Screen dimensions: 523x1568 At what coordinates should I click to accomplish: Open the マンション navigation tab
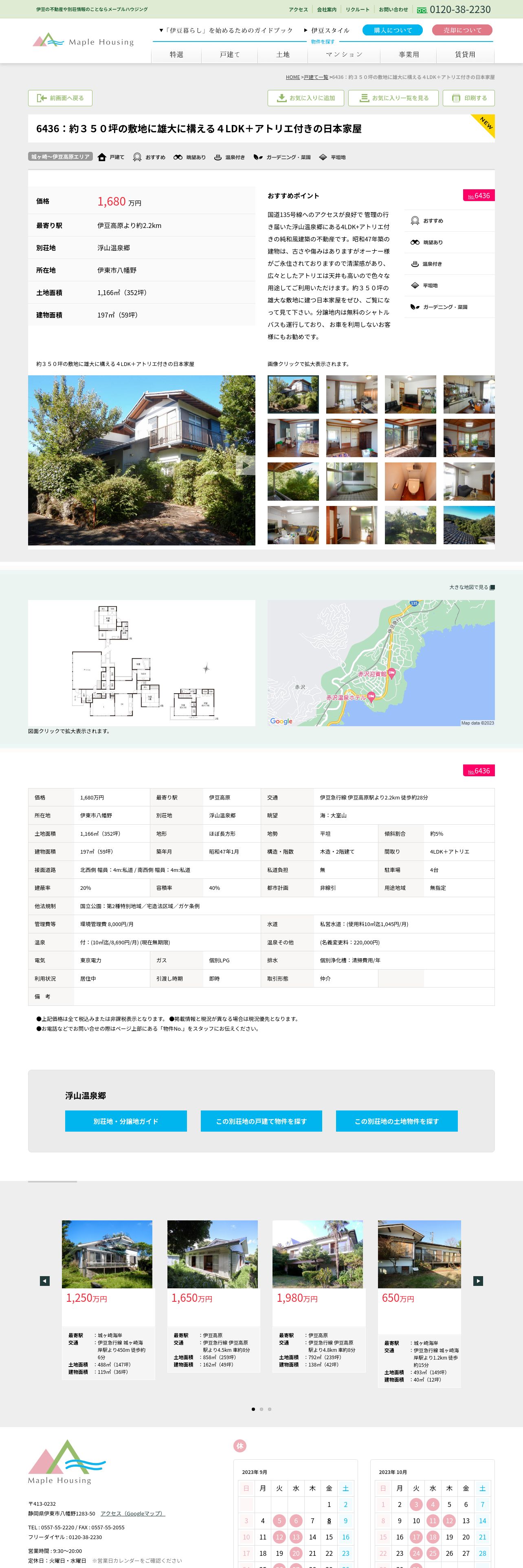point(344,55)
